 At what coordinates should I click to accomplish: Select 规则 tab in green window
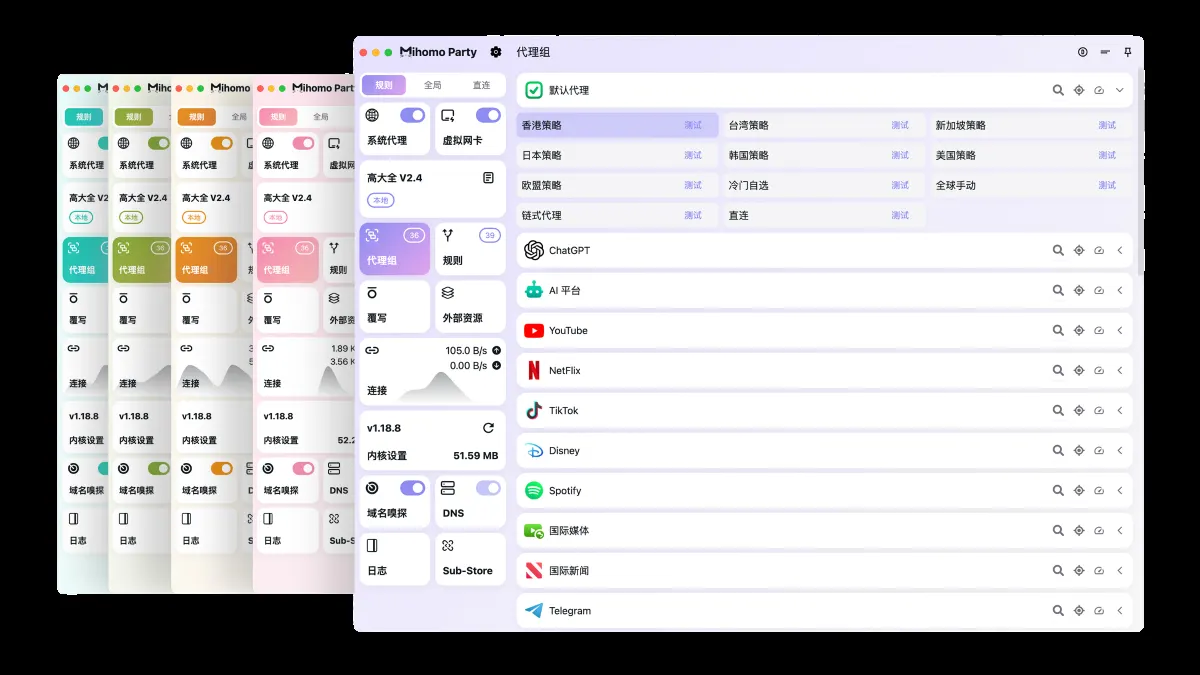coord(134,116)
